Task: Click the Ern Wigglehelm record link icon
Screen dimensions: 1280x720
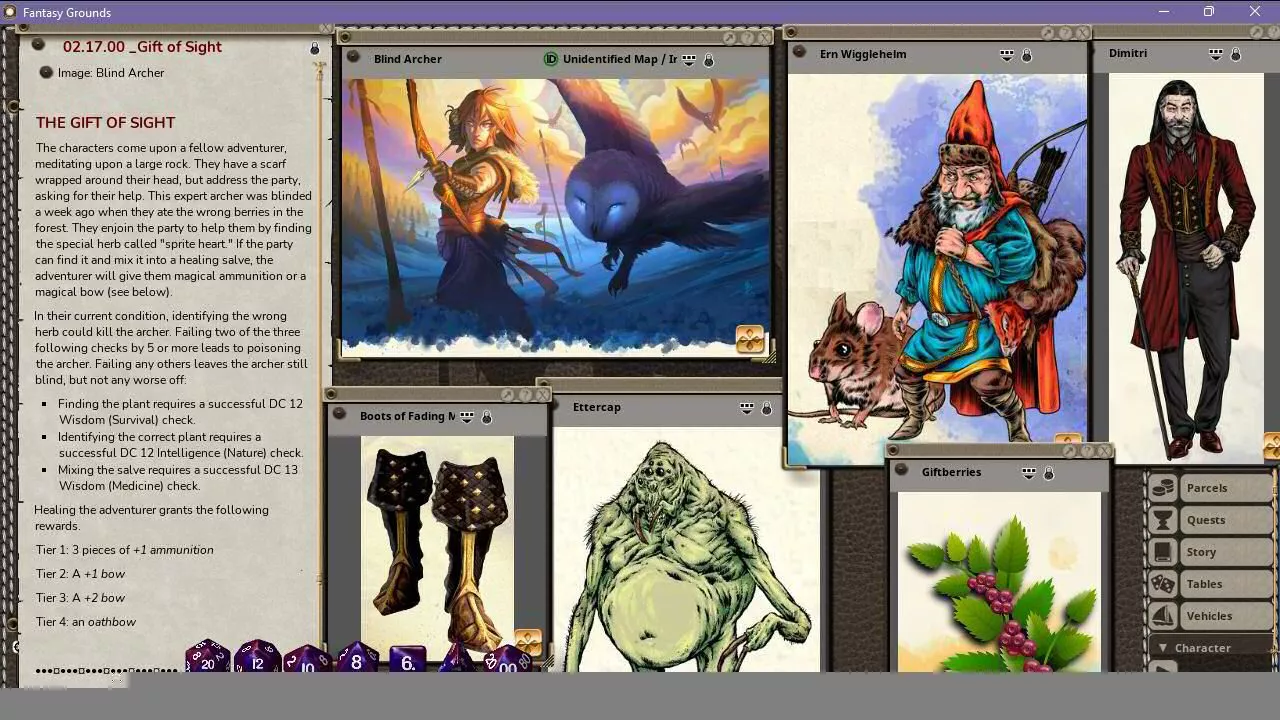Action: pos(799,52)
